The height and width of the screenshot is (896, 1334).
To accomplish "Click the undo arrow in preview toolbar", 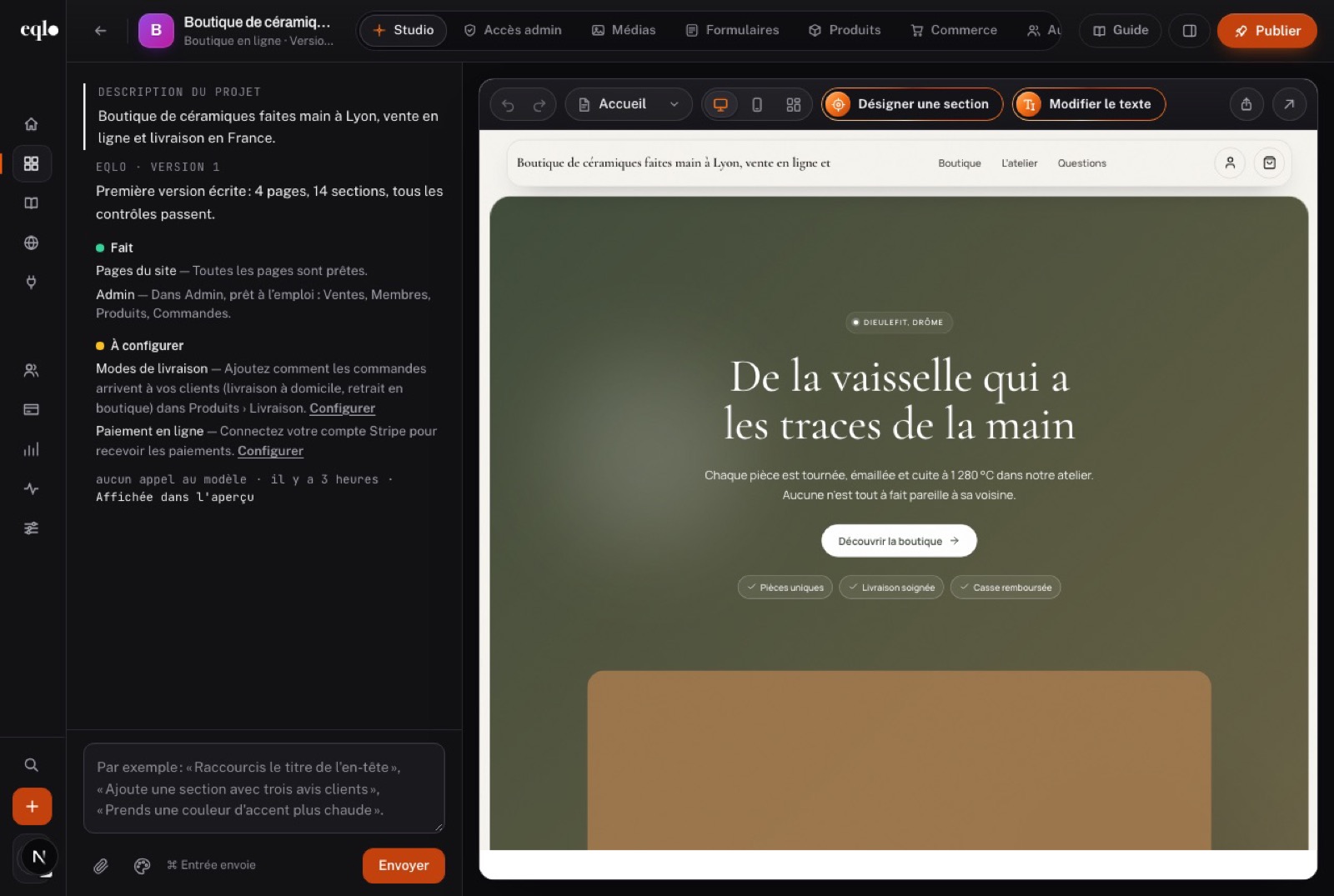I will [x=508, y=104].
